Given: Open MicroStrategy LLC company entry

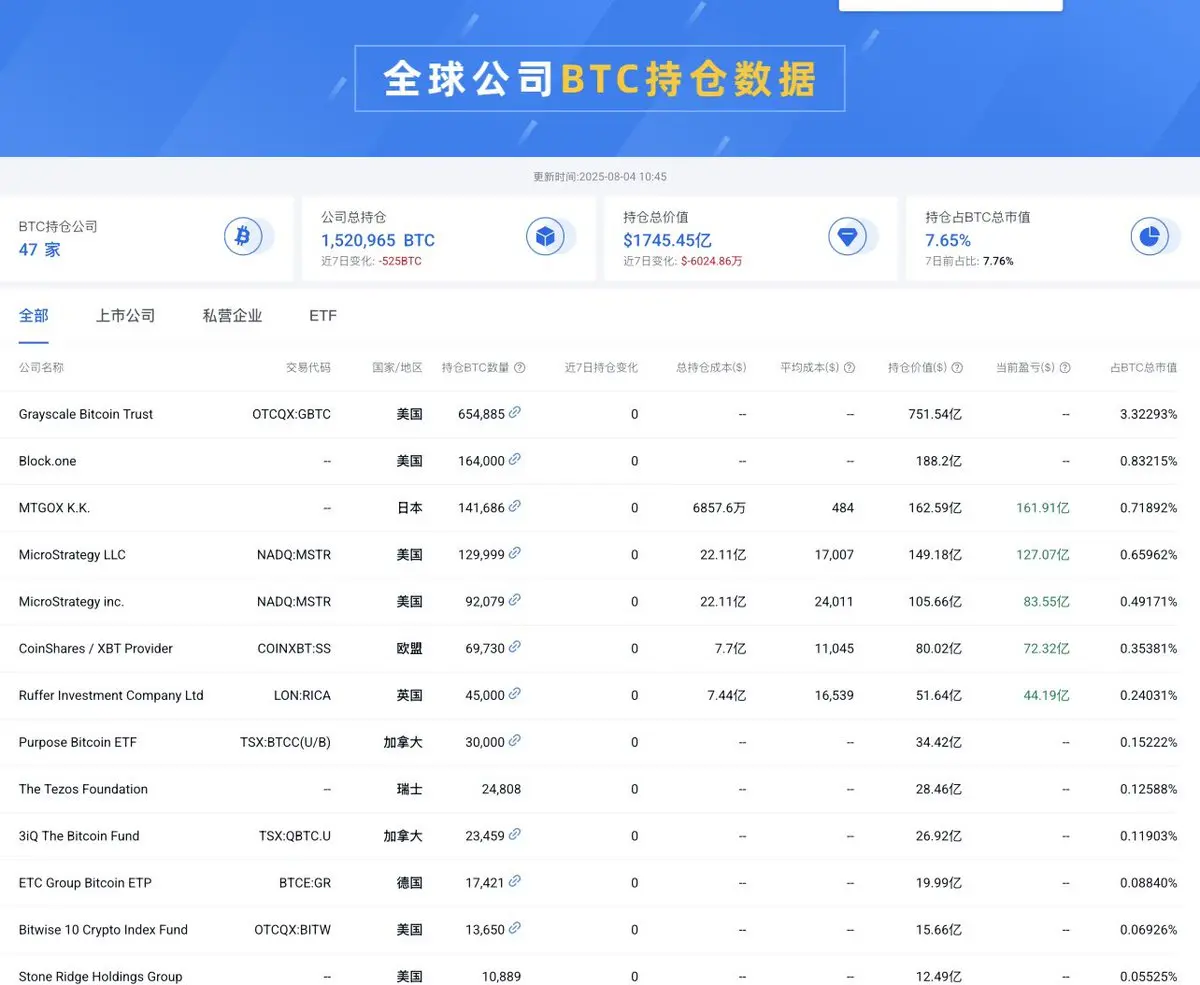Looking at the screenshot, I should pos(72,555).
